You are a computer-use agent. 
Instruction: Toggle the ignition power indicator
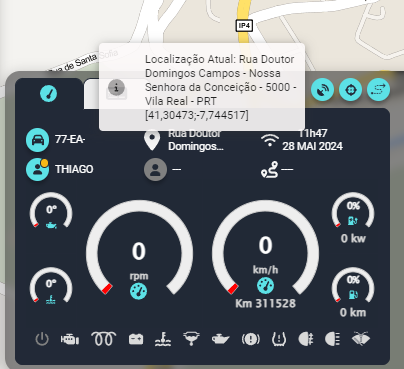click(42, 339)
